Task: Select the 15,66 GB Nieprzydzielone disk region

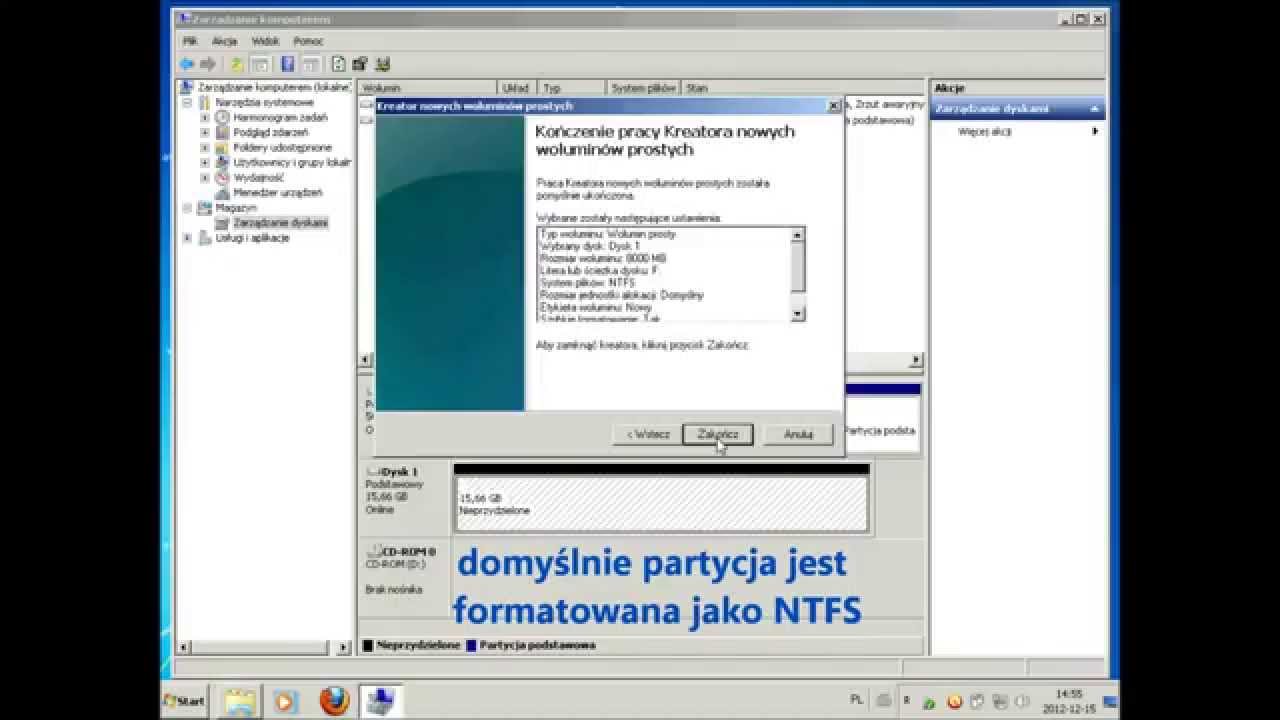Action: (x=661, y=503)
